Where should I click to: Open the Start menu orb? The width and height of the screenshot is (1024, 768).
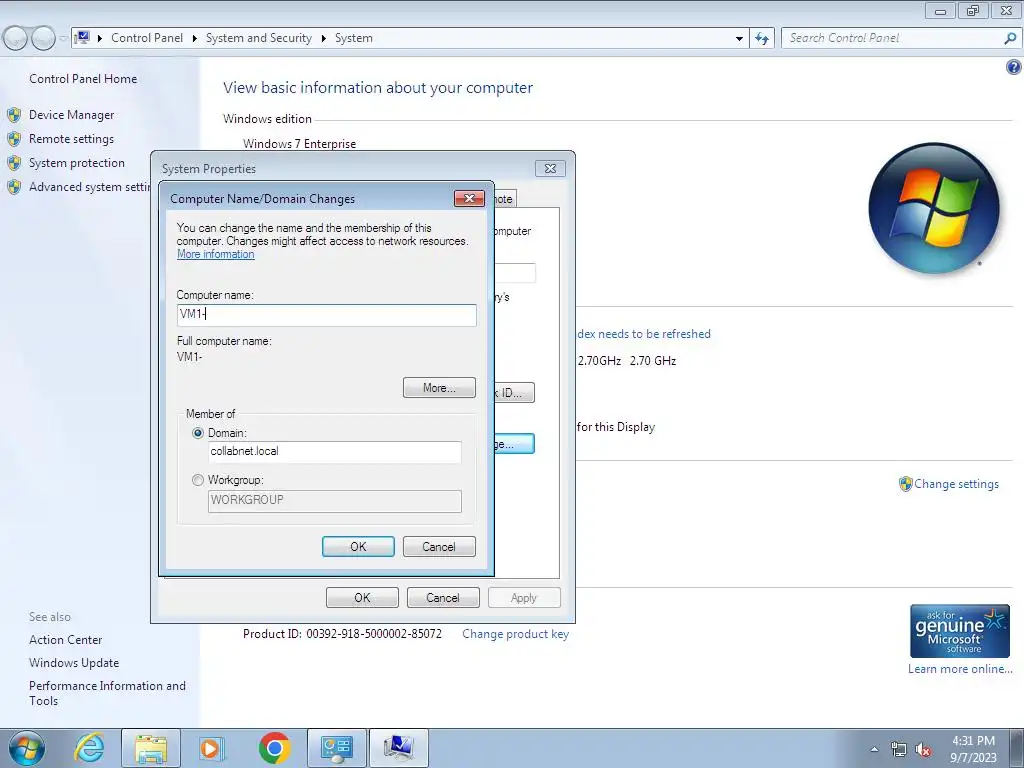(27, 748)
